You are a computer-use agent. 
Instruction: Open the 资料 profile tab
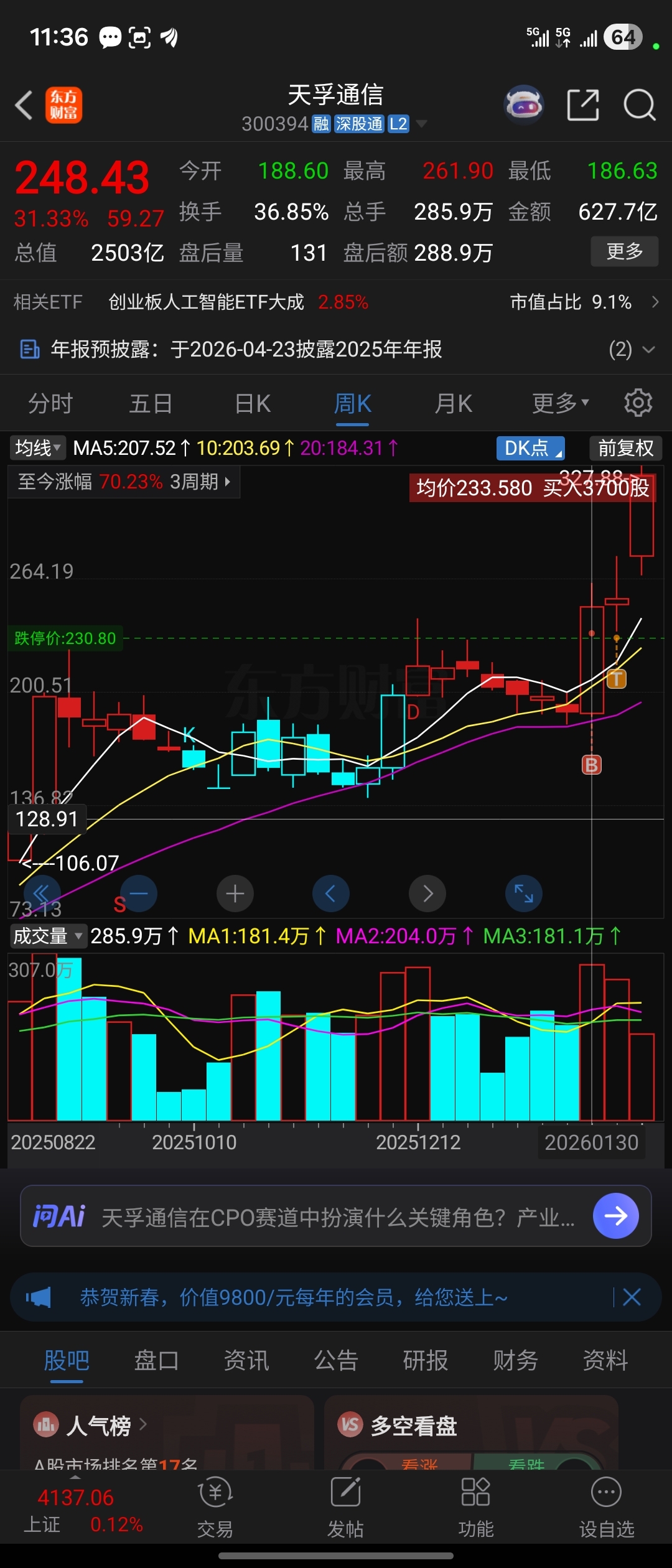(x=605, y=1360)
